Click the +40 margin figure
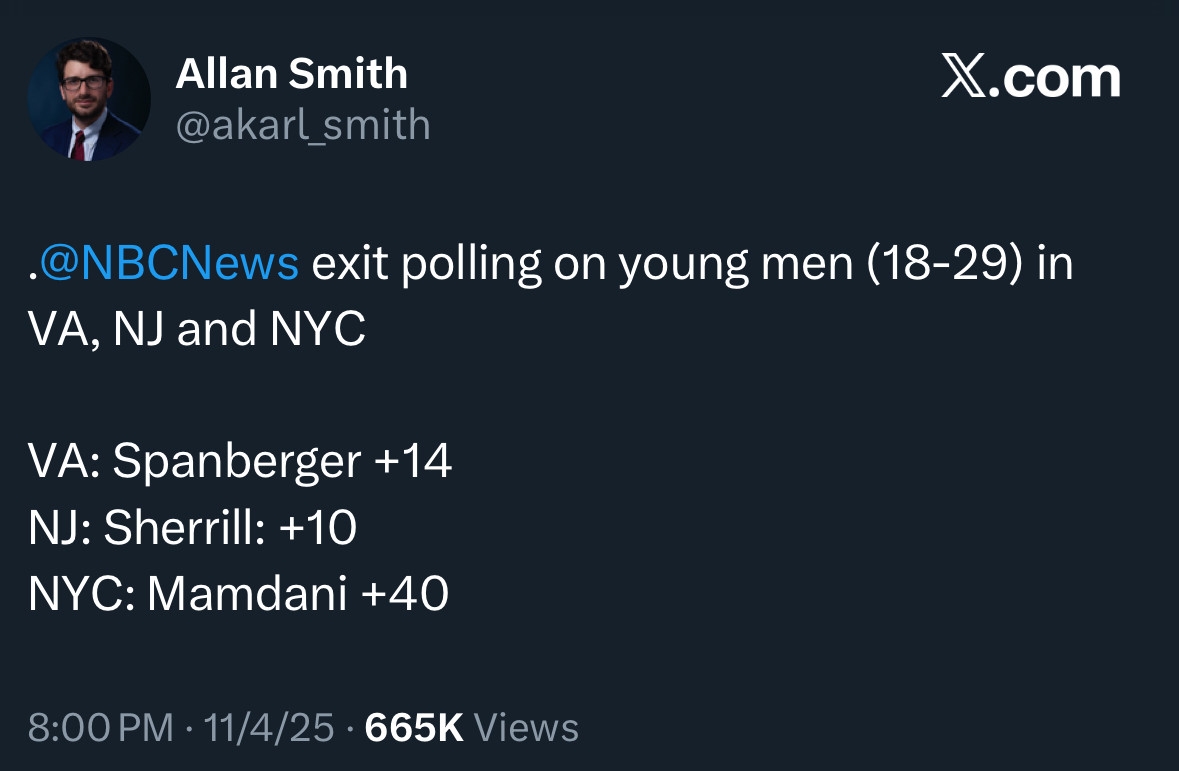The height and width of the screenshot is (771, 1179). click(404, 594)
